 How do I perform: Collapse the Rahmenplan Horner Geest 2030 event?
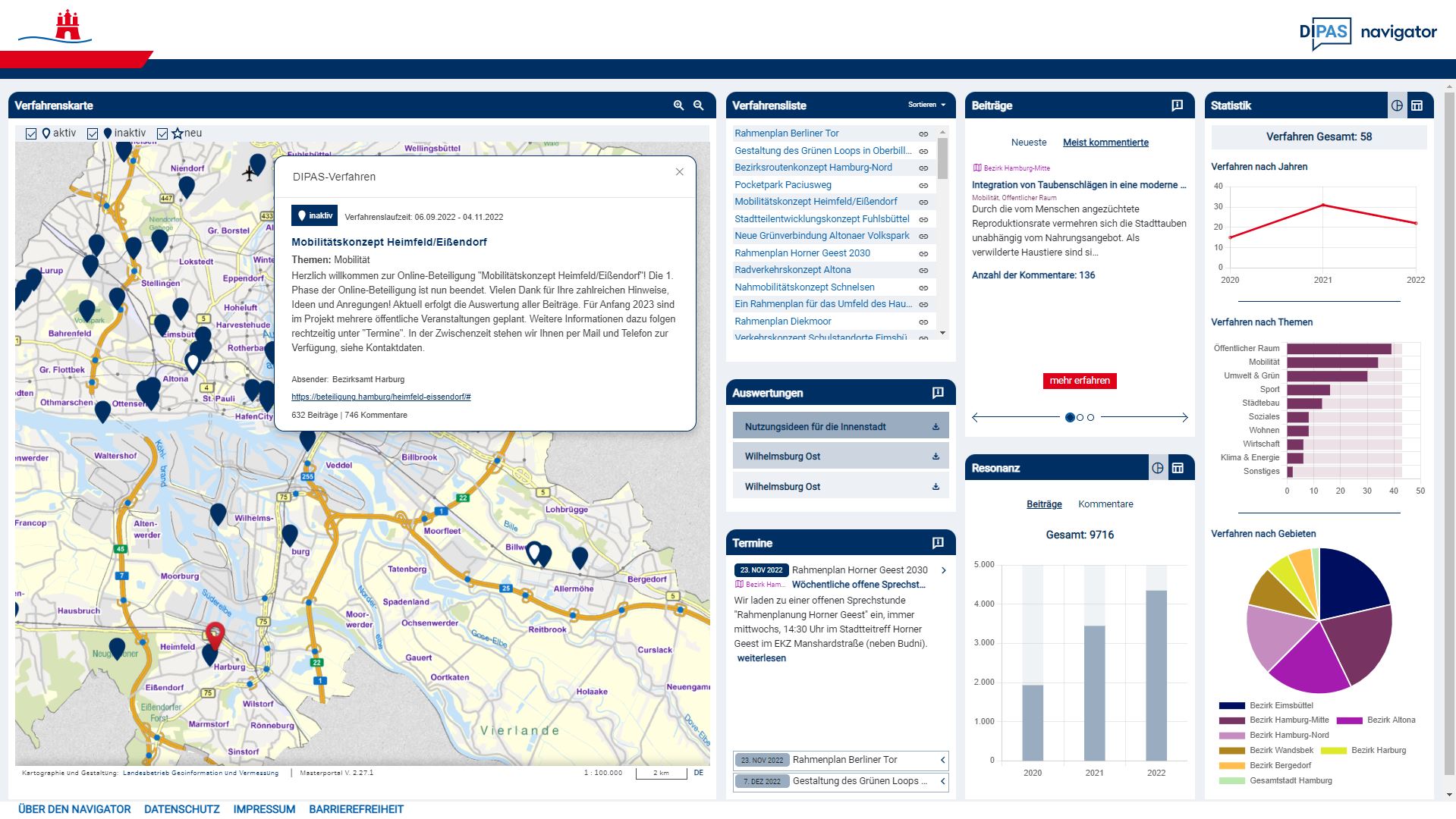tap(944, 570)
